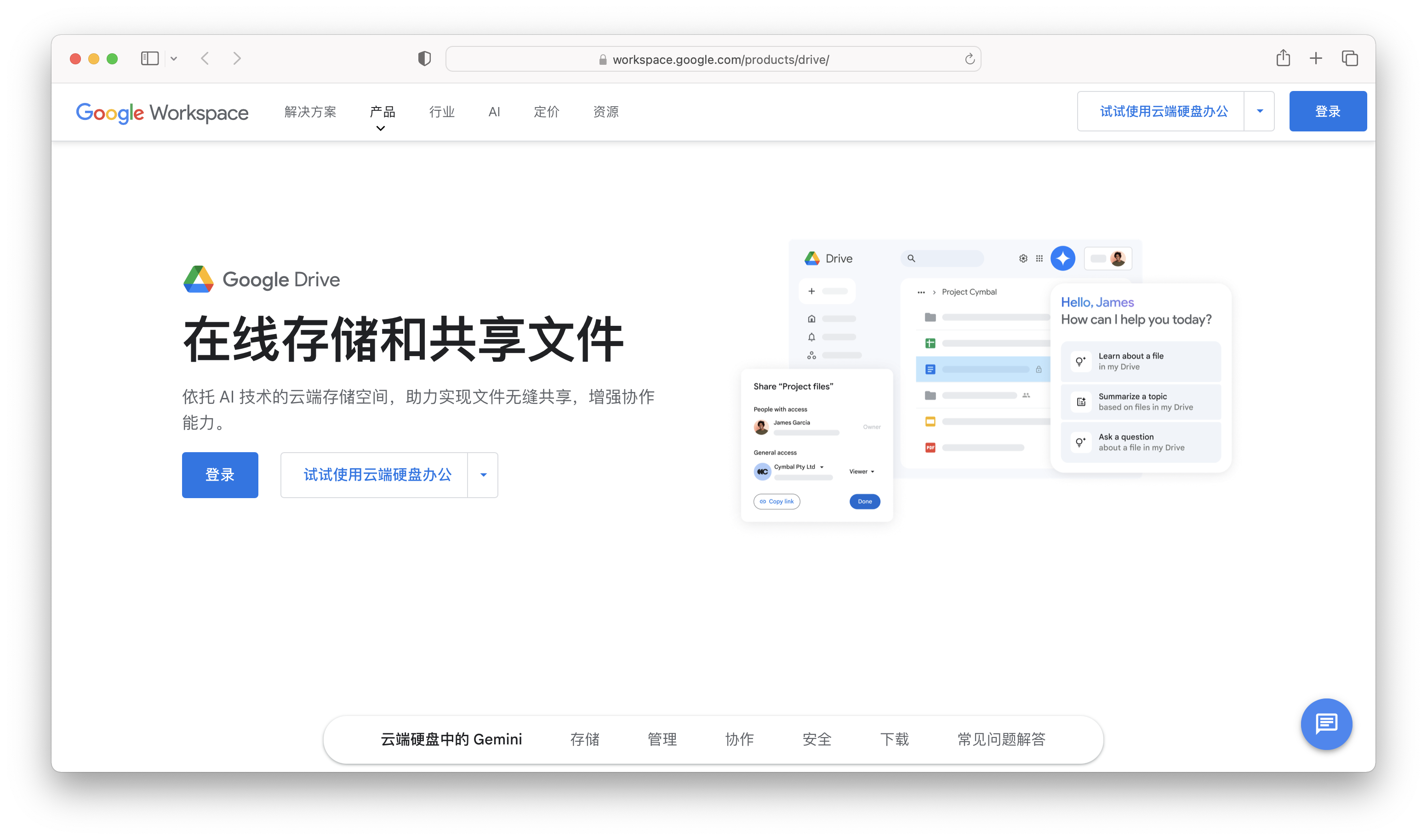Click the privacy shield icon
The width and height of the screenshot is (1427, 840).
[x=424, y=58]
